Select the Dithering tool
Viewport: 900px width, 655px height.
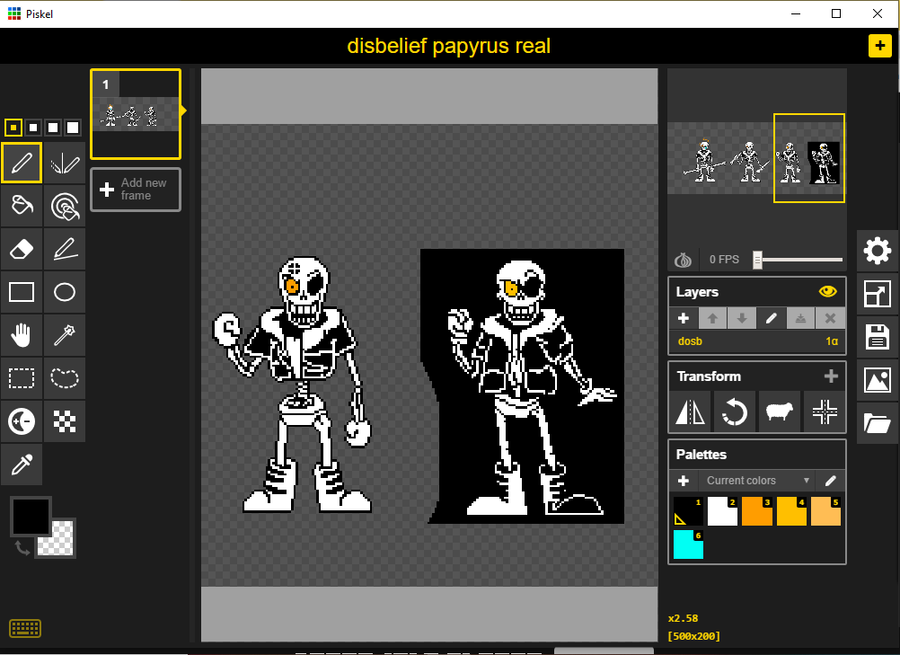[65, 421]
